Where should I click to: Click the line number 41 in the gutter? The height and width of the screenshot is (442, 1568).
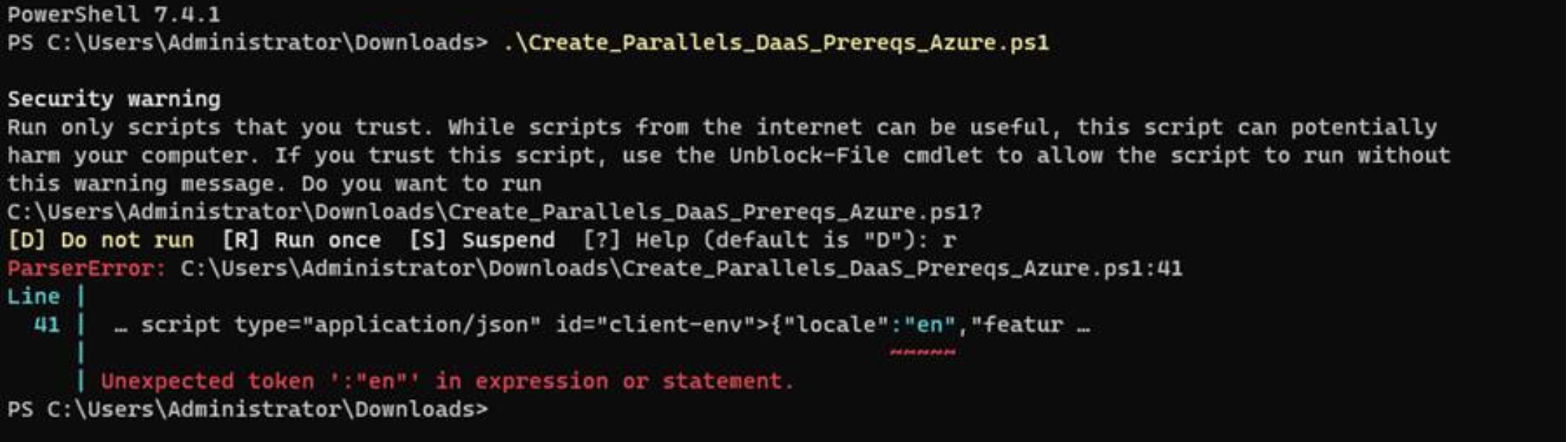(47, 324)
